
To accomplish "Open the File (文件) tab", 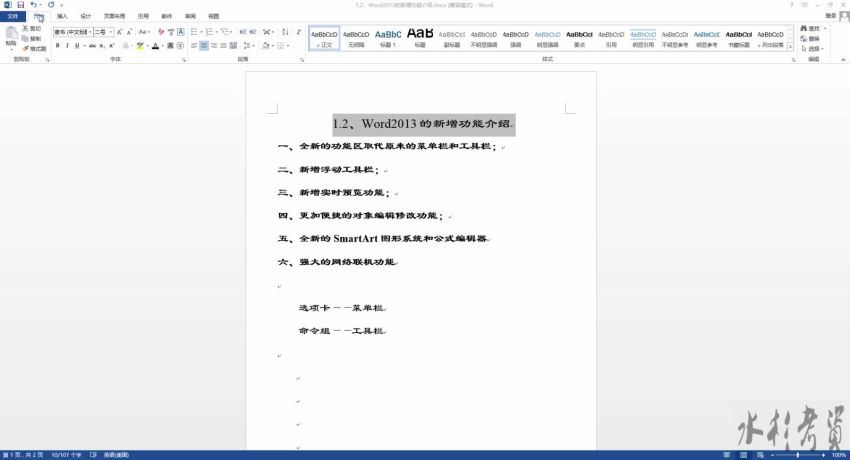I will tap(13, 16).
